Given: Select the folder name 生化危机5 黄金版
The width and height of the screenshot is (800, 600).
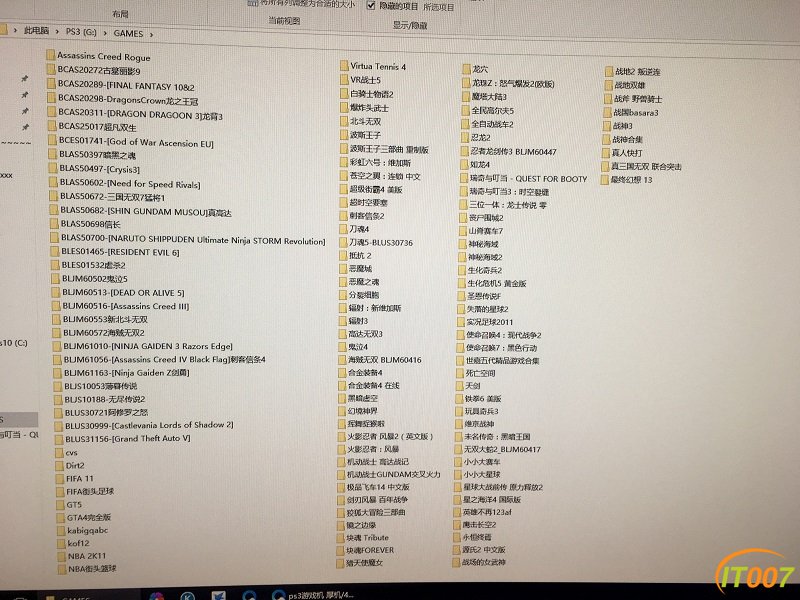Looking at the screenshot, I should pos(497,283).
